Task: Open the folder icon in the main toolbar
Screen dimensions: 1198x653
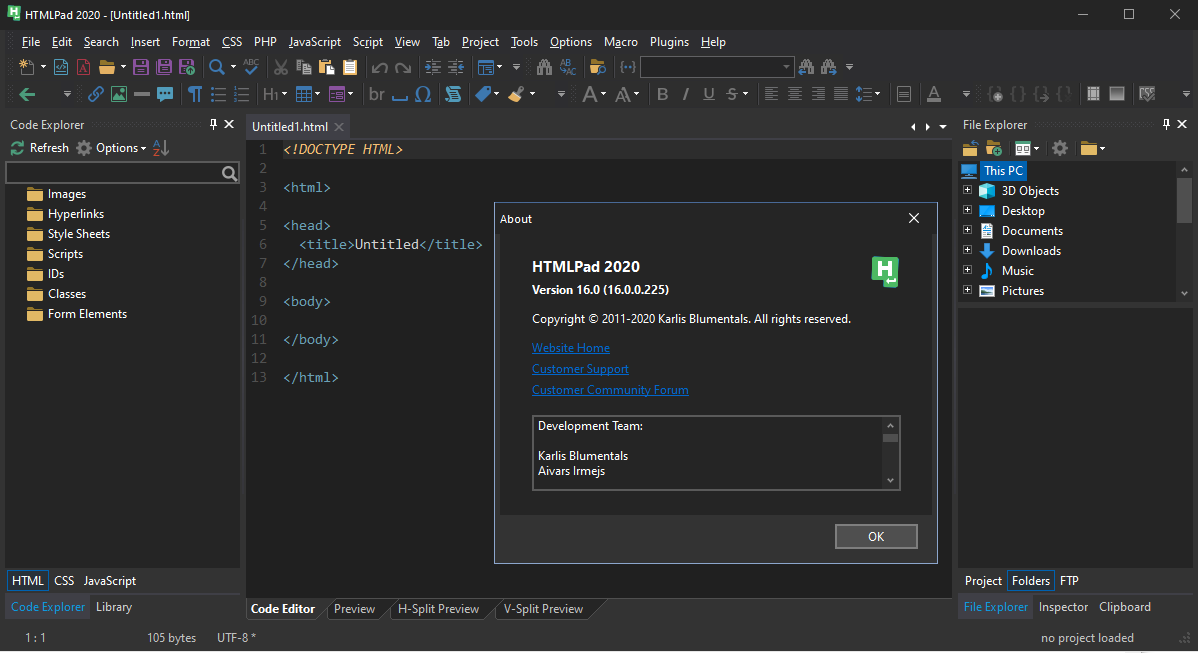Action: (107, 67)
